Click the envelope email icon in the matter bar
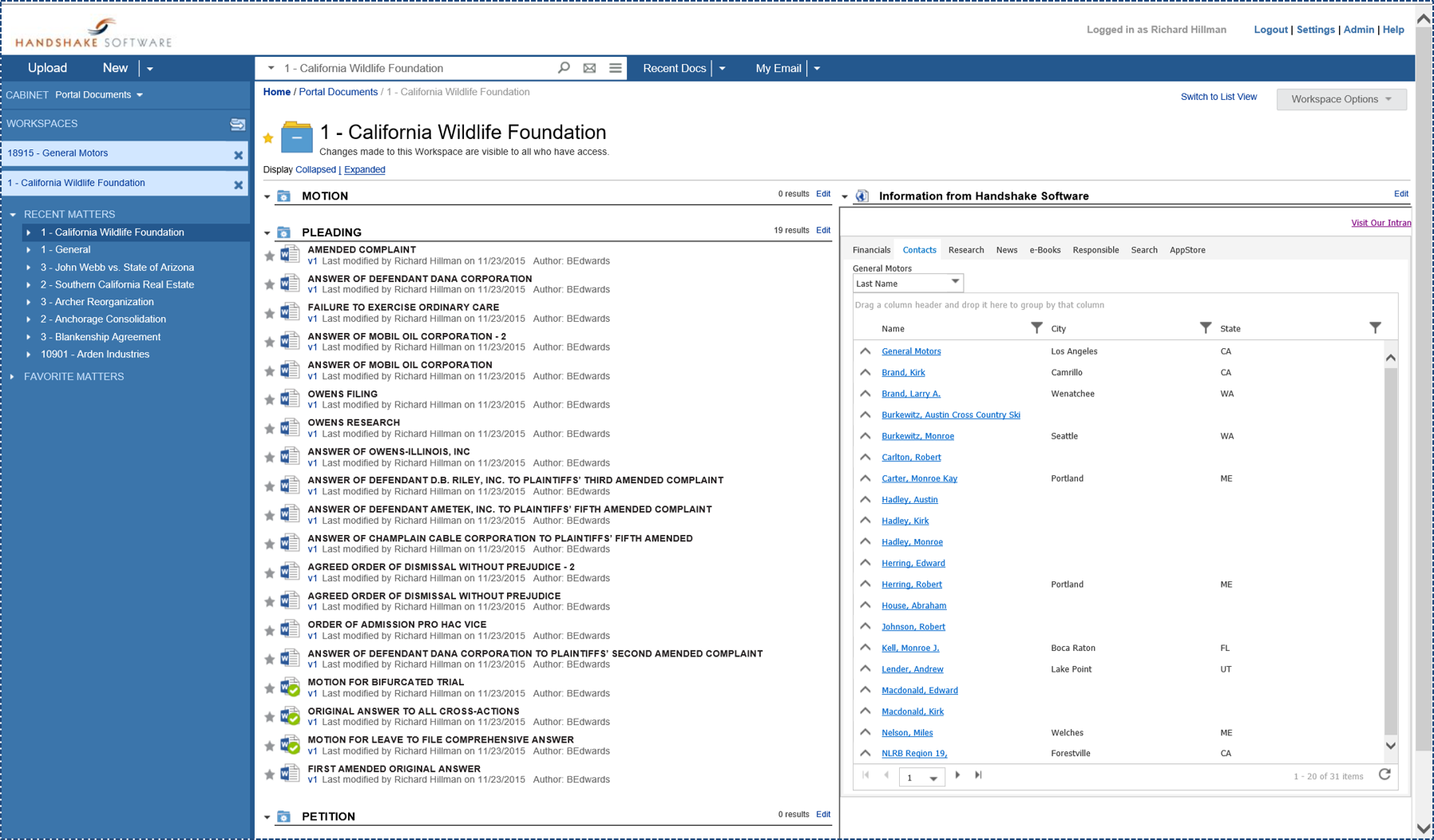Screen dimensions: 1434x840 click(x=589, y=68)
